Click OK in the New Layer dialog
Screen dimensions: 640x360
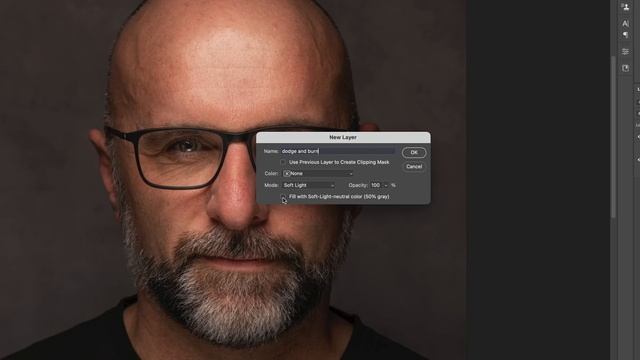[x=414, y=152]
